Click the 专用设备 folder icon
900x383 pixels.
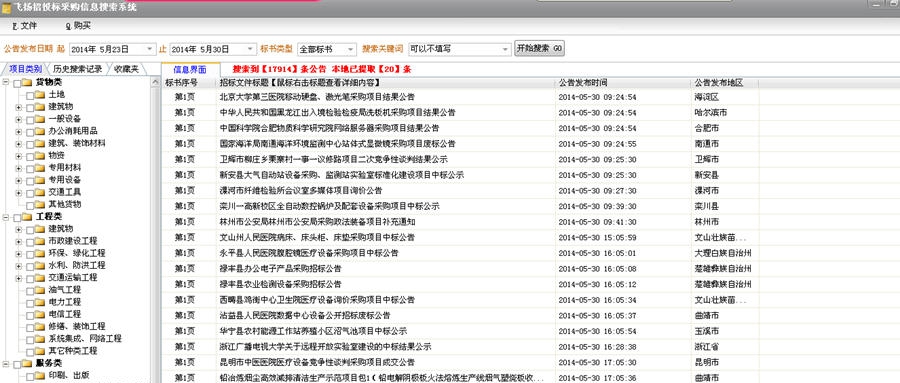tap(40, 180)
